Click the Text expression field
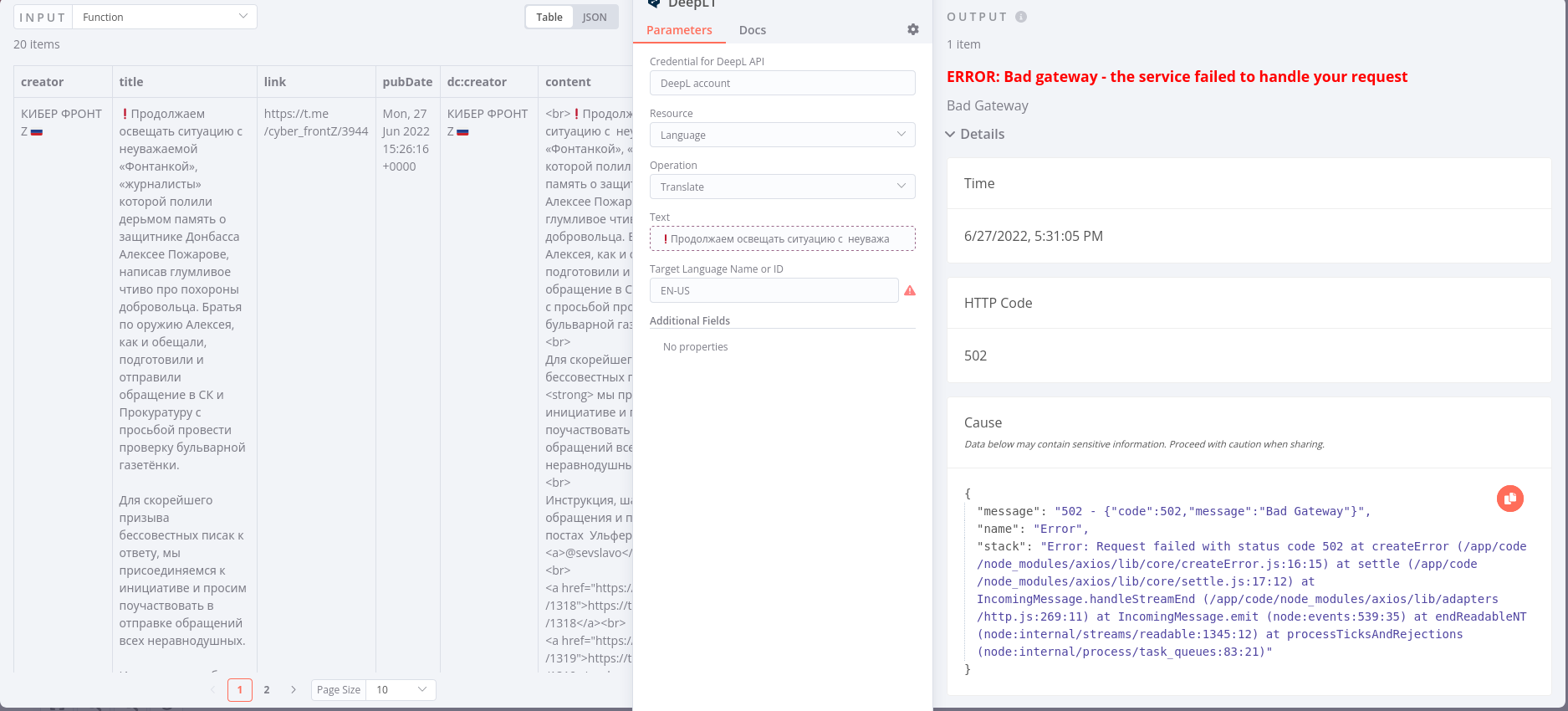This screenshot has height=711, width=1568. 782,238
